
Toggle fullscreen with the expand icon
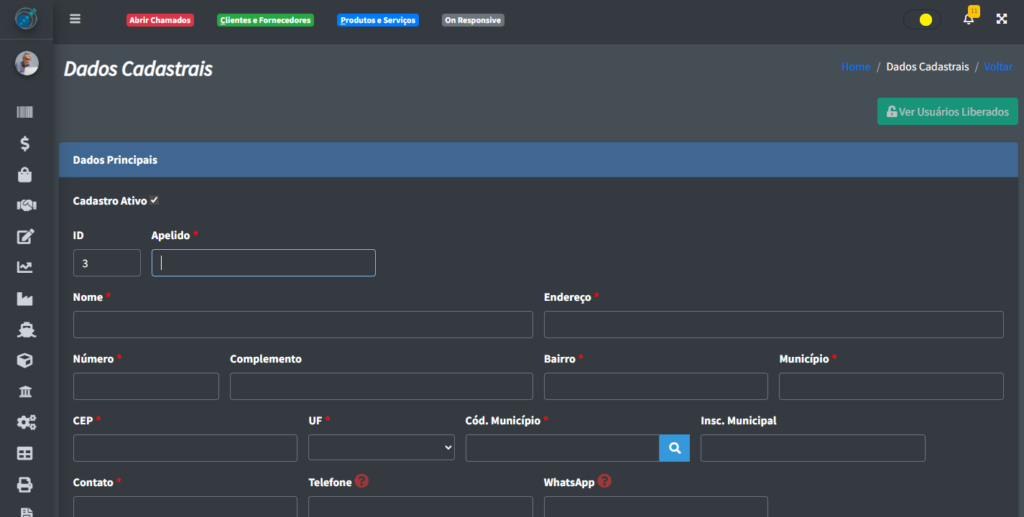click(1001, 19)
